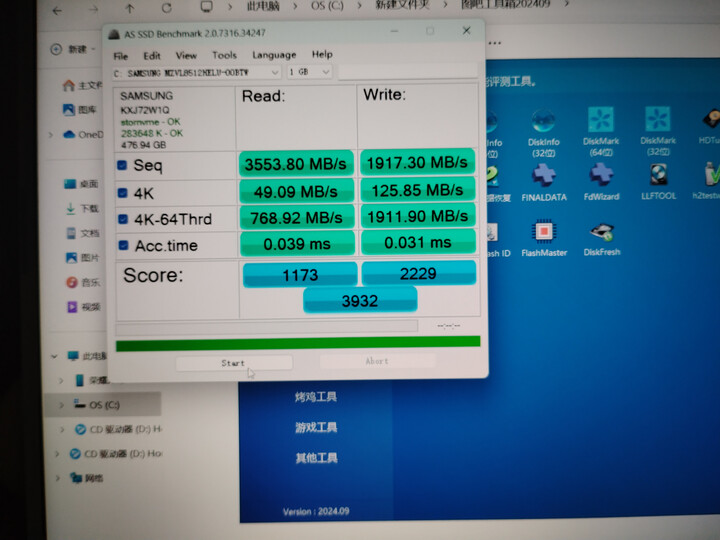Select the 游戏工具 category

(316, 428)
